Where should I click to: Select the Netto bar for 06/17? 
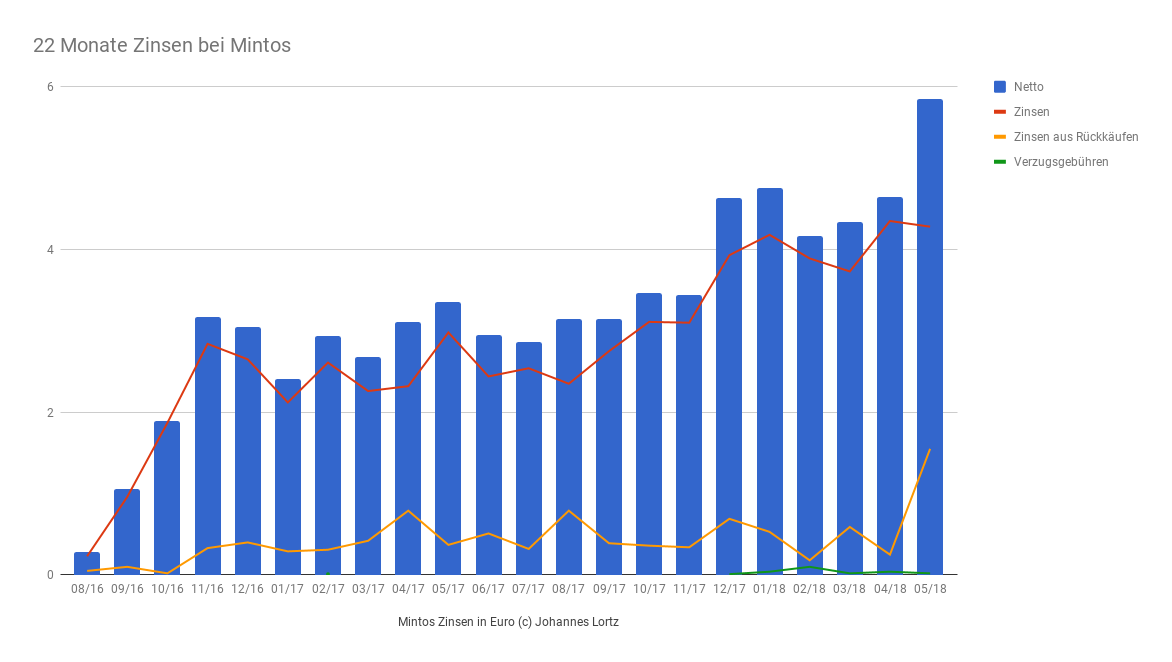pos(489,455)
